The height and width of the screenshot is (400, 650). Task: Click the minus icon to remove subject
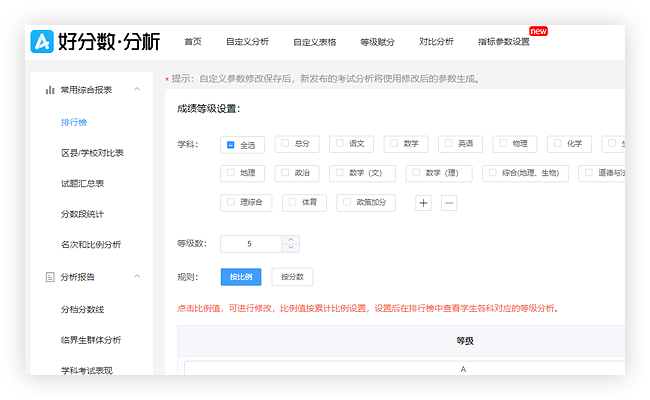coord(449,203)
